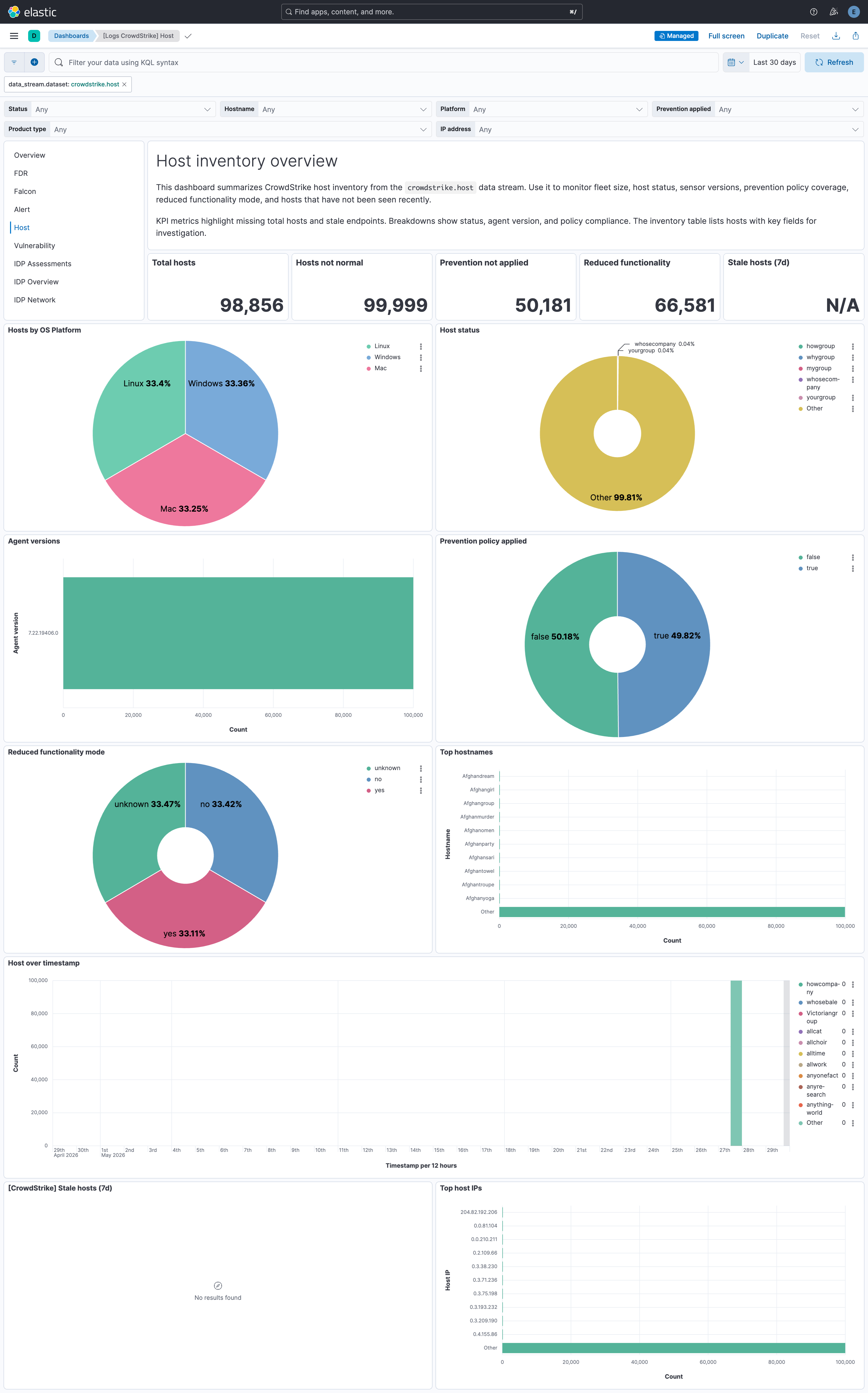Focus the KQL query filter field
The image size is (868, 1393).
[384, 63]
